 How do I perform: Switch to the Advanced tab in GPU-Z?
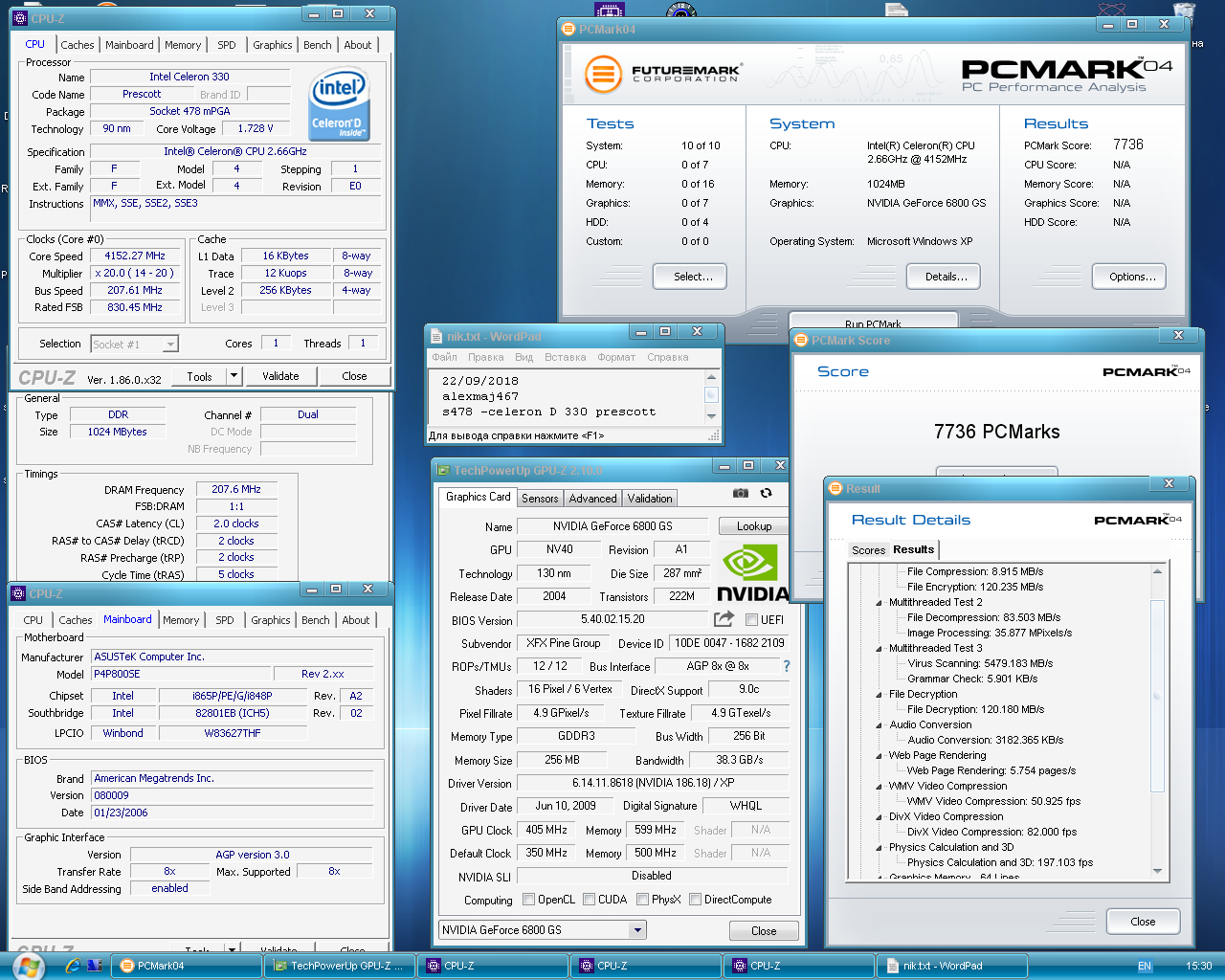point(592,498)
